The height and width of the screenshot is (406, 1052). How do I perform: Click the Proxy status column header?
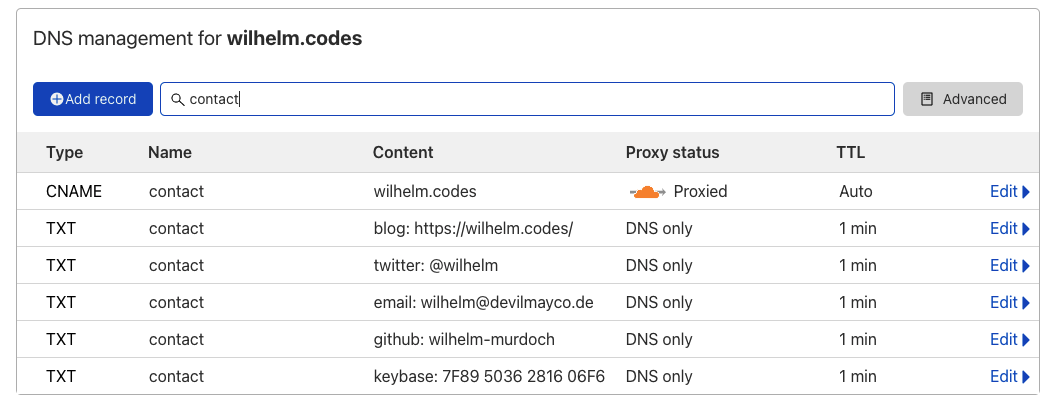[x=672, y=153]
